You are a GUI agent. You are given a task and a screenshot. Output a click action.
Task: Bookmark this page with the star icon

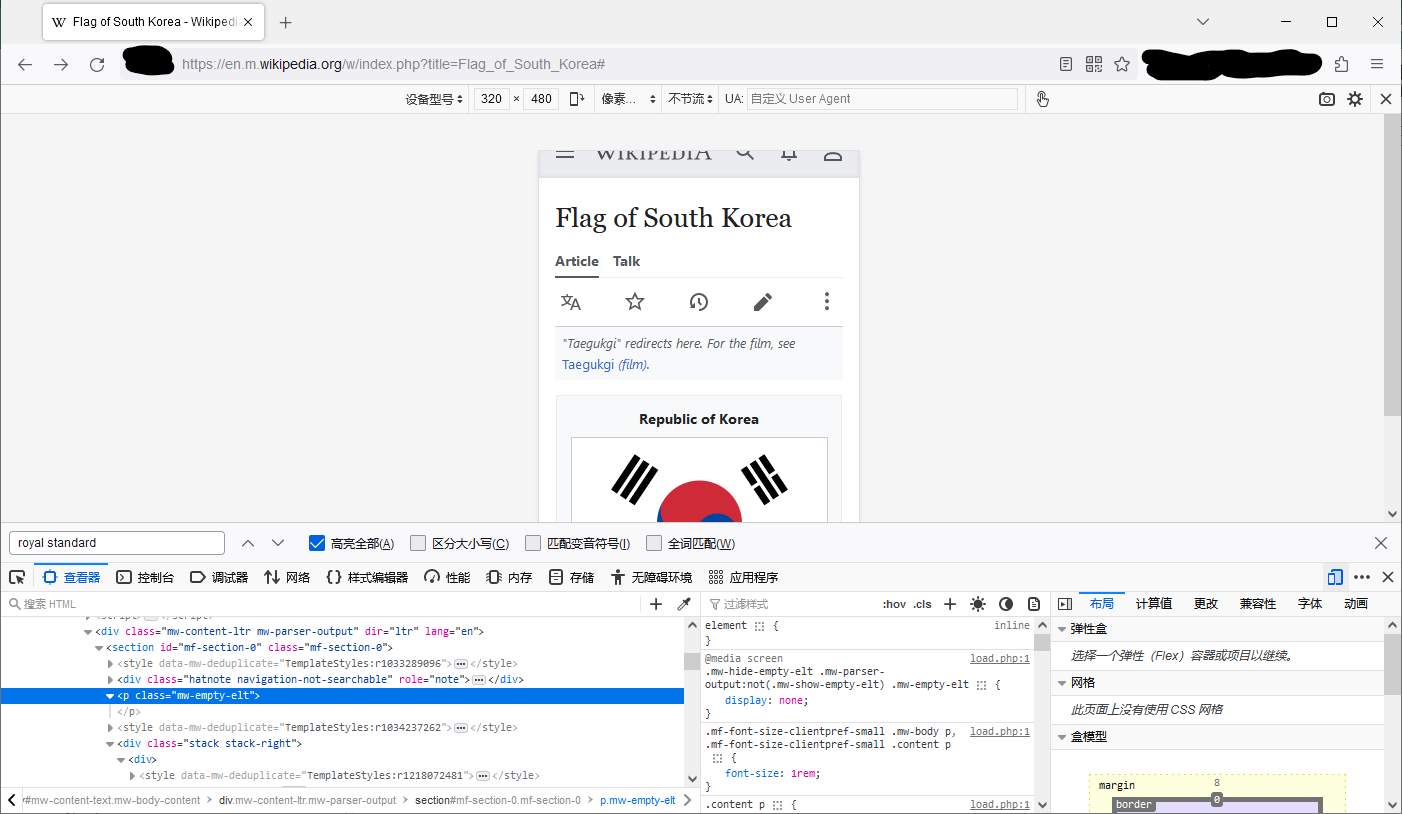(x=1122, y=64)
